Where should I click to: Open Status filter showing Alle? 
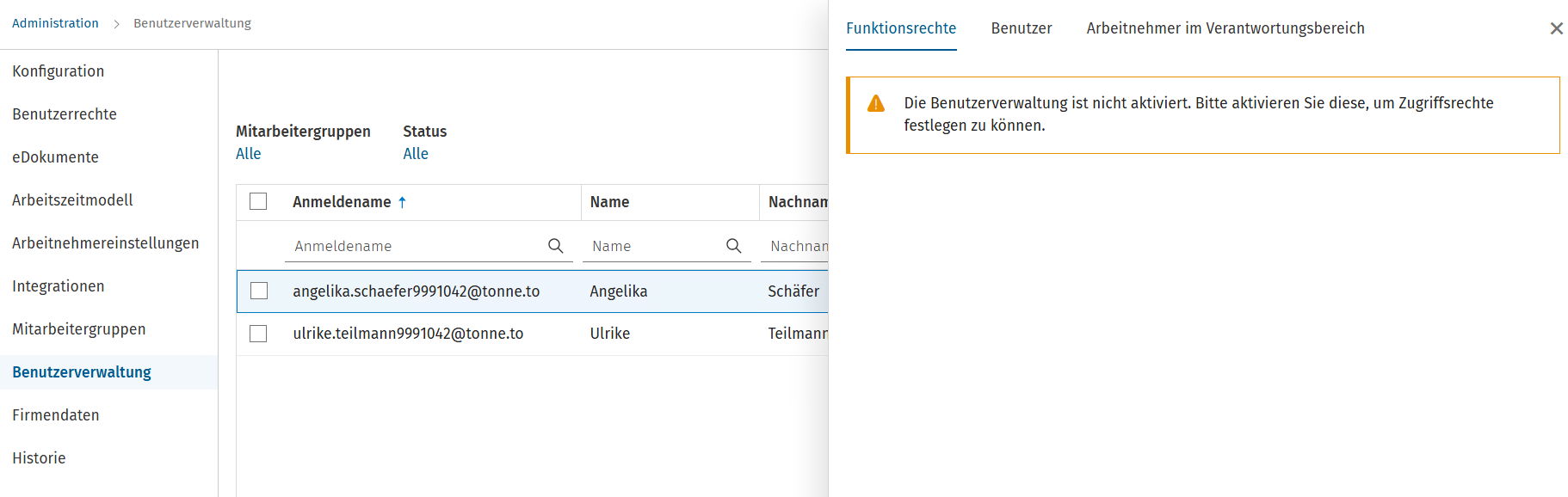coord(416,154)
